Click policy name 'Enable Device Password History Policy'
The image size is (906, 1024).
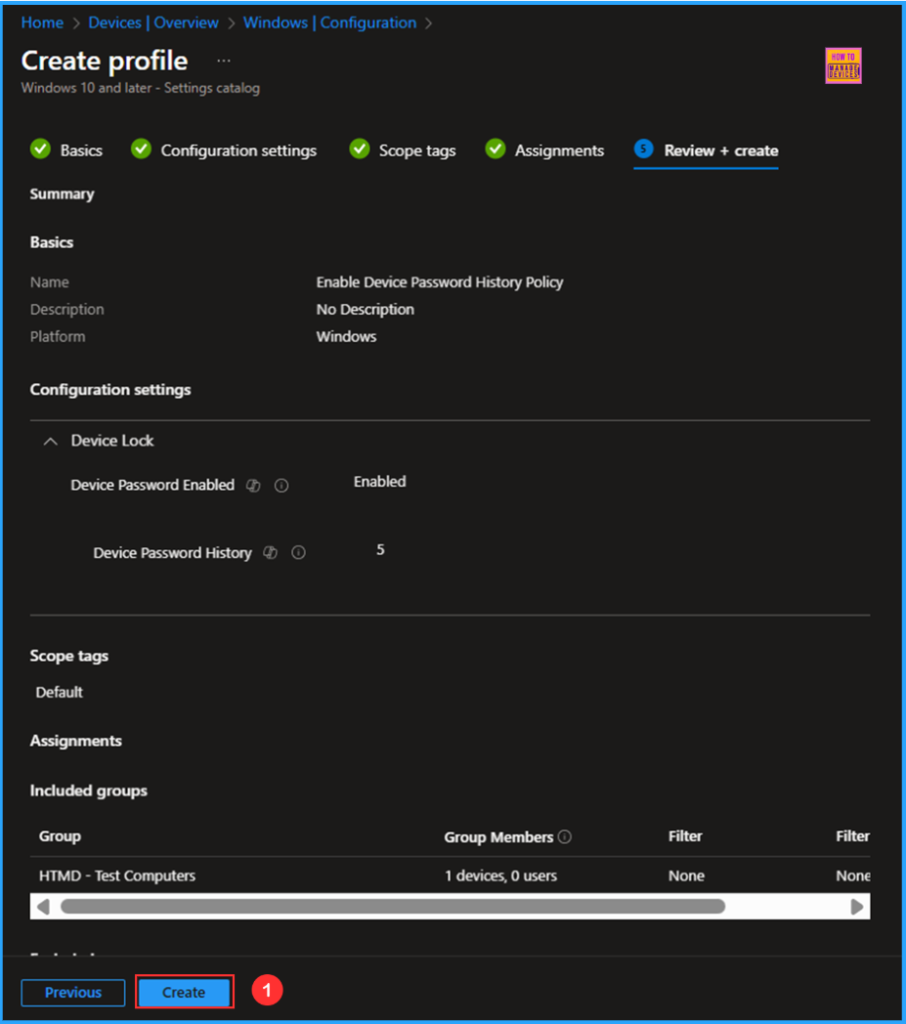tap(440, 282)
